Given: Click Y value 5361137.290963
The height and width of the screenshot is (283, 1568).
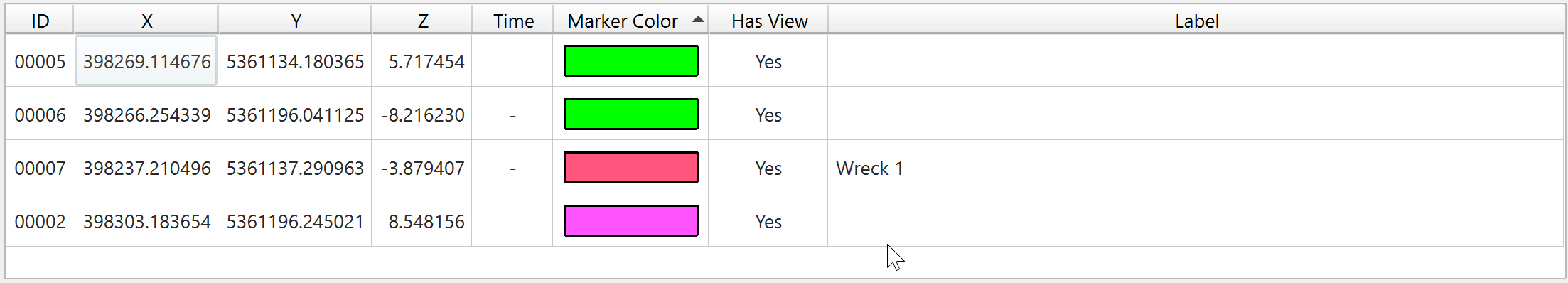Looking at the screenshot, I should tap(295, 168).
